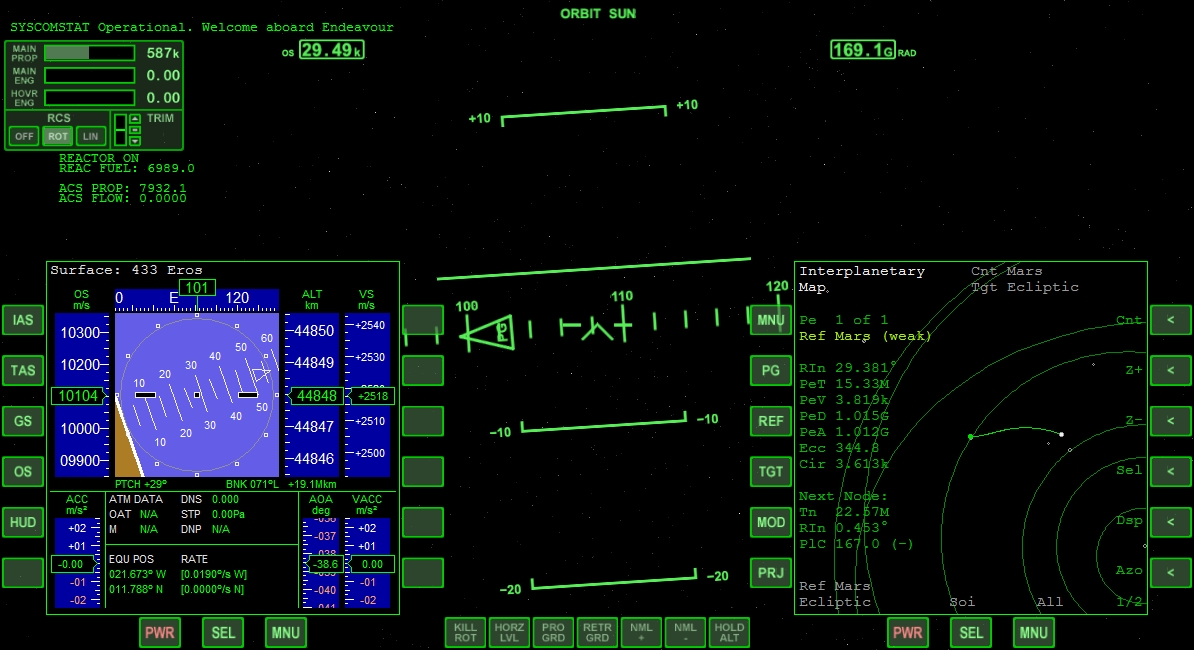
Task: Set RCS mode to ROT
Action: (x=58, y=136)
